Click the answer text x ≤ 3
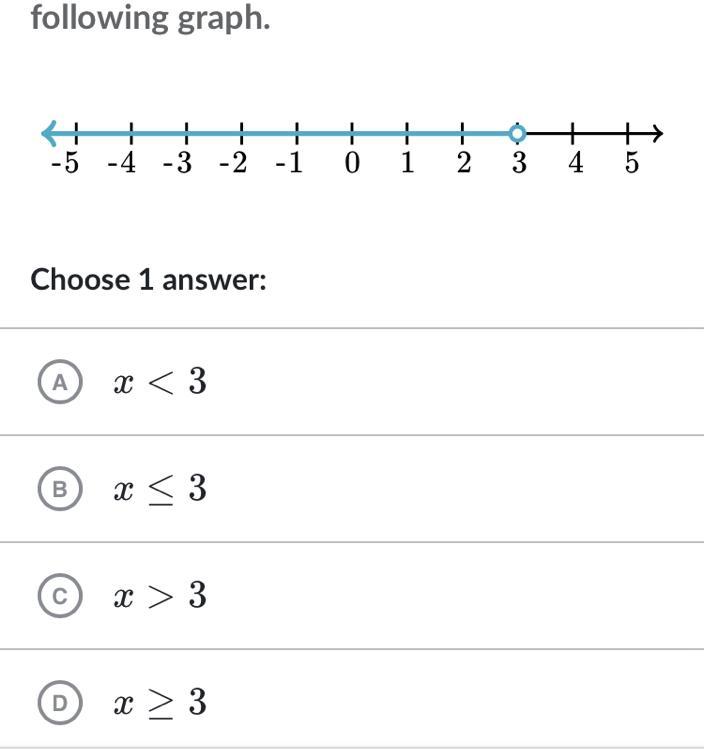Viewport: 704px width, 751px height. tap(160, 489)
